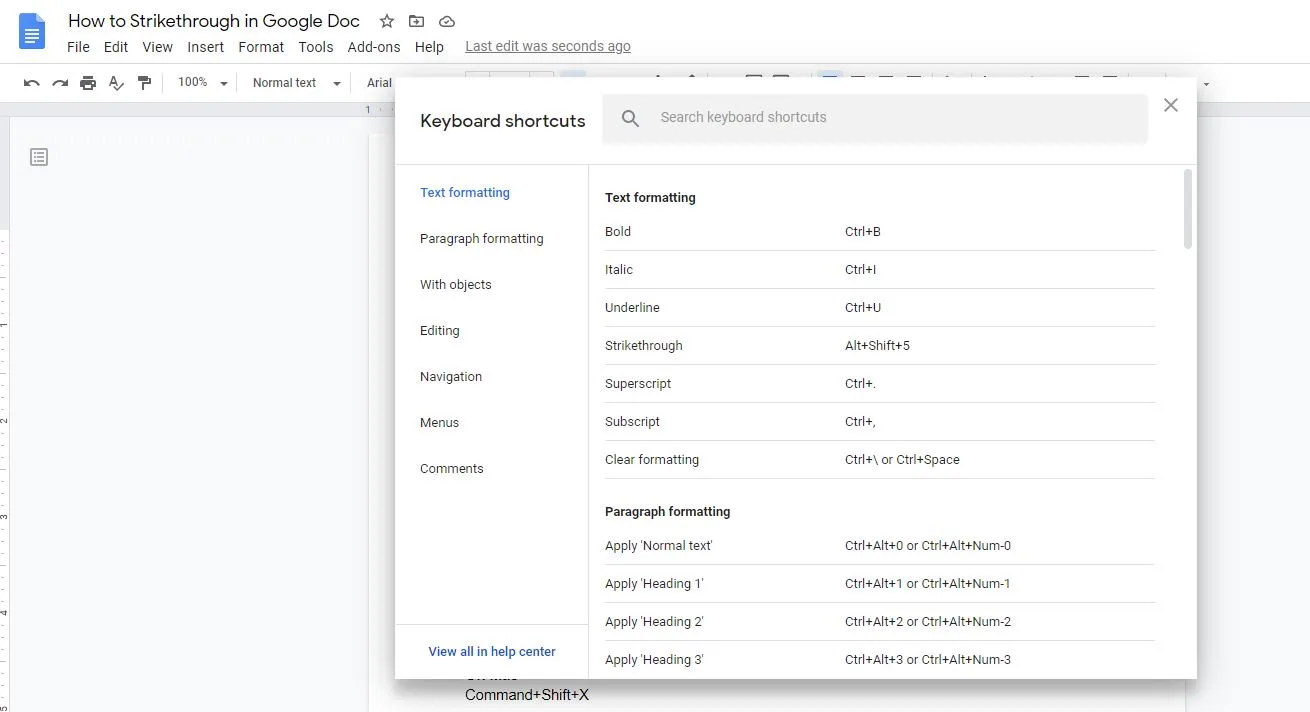This screenshot has height=712, width=1310.
Task: Open the Add-ons menu
Action: click(x=374, y=47)
